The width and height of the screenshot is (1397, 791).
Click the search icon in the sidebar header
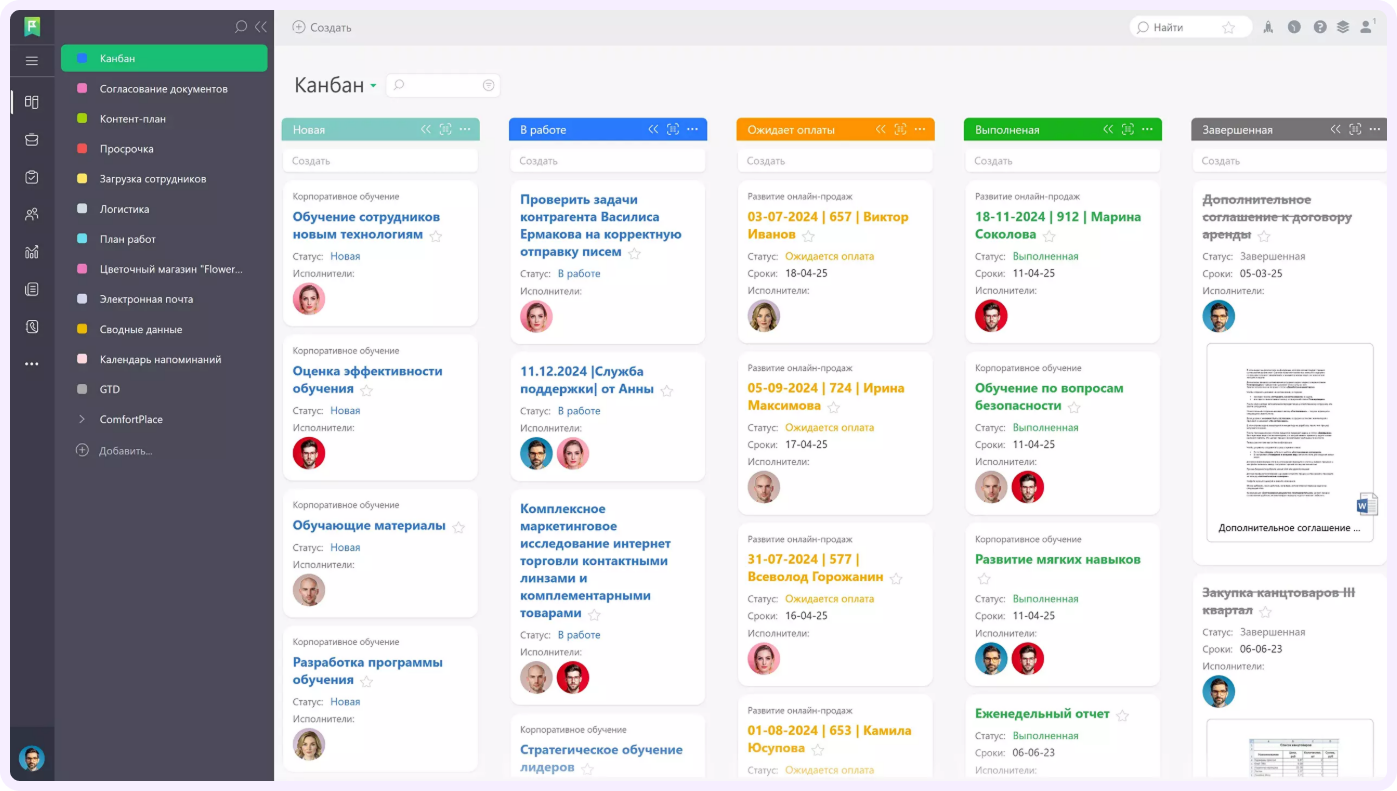(240, 27)
